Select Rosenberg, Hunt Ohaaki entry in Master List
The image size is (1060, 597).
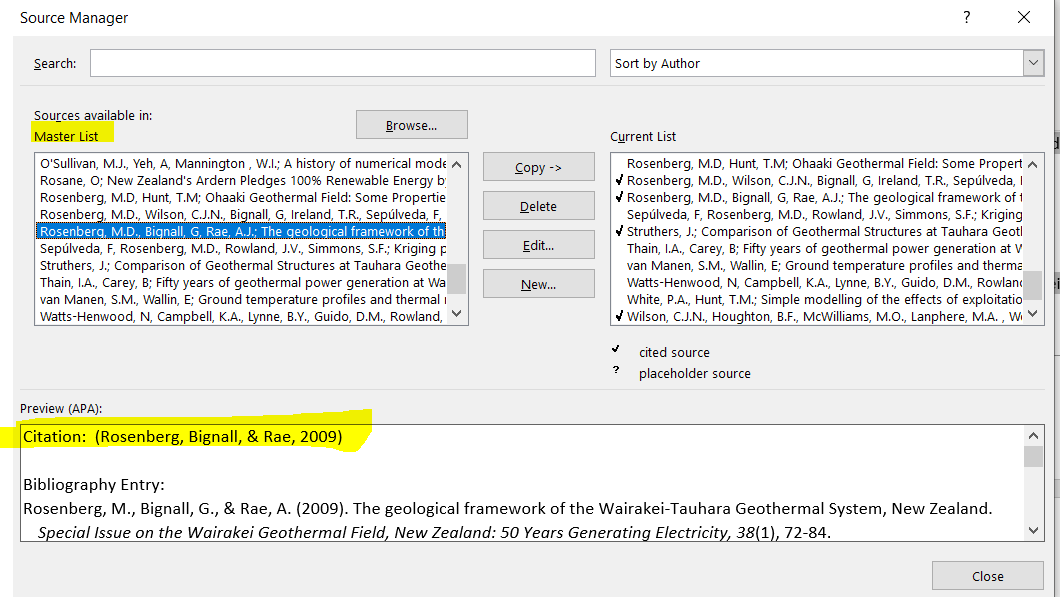[x=242, y=197]
